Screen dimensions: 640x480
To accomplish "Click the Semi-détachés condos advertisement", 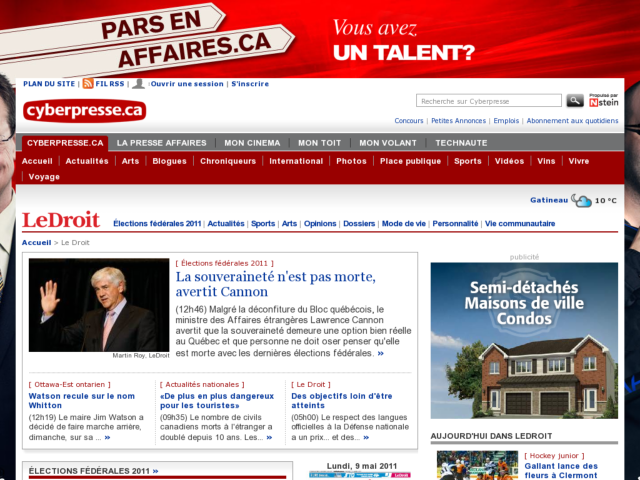I will (x=524, y=340).
